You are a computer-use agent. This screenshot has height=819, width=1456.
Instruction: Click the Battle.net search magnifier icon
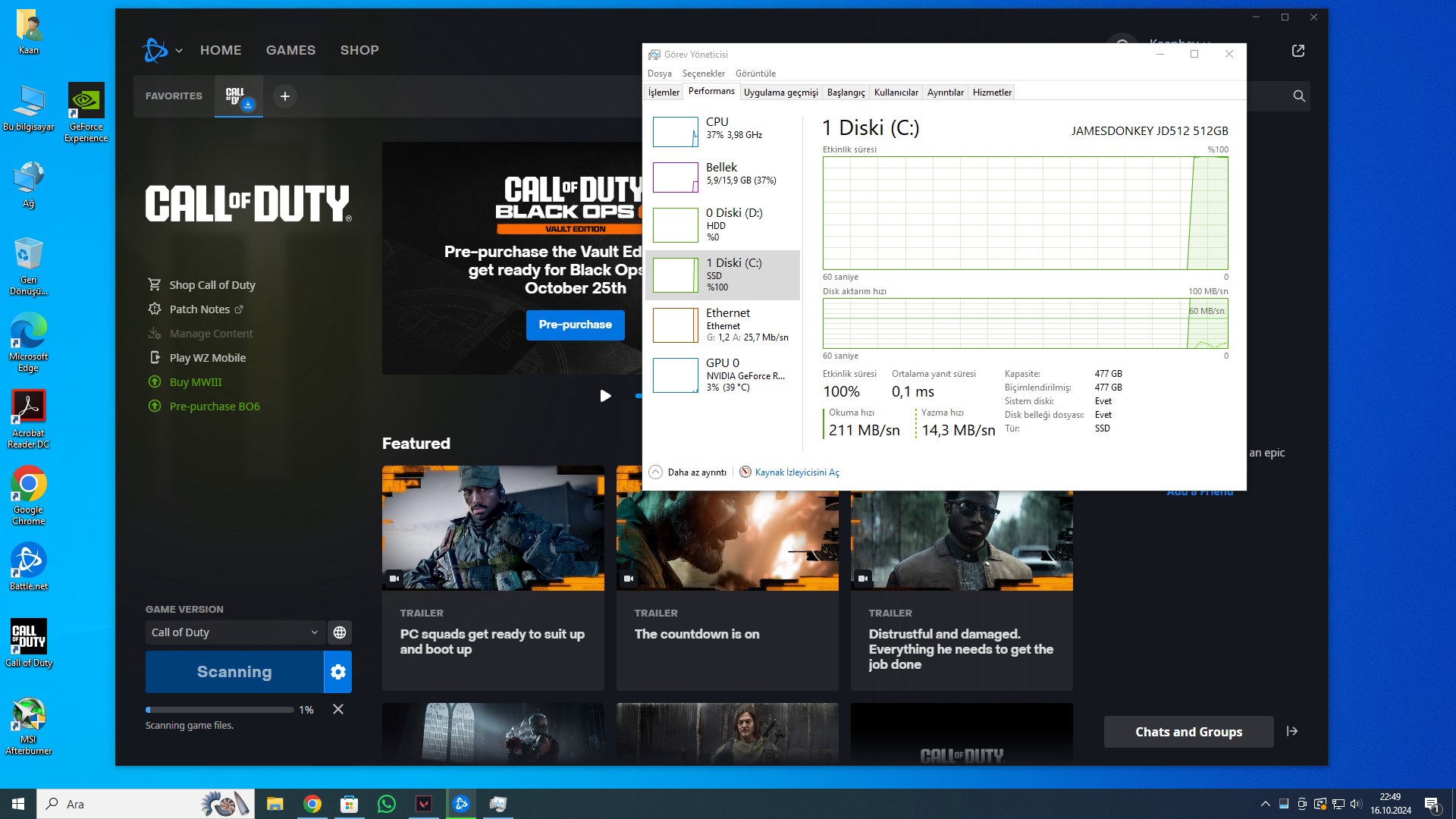coord(1299,96)
